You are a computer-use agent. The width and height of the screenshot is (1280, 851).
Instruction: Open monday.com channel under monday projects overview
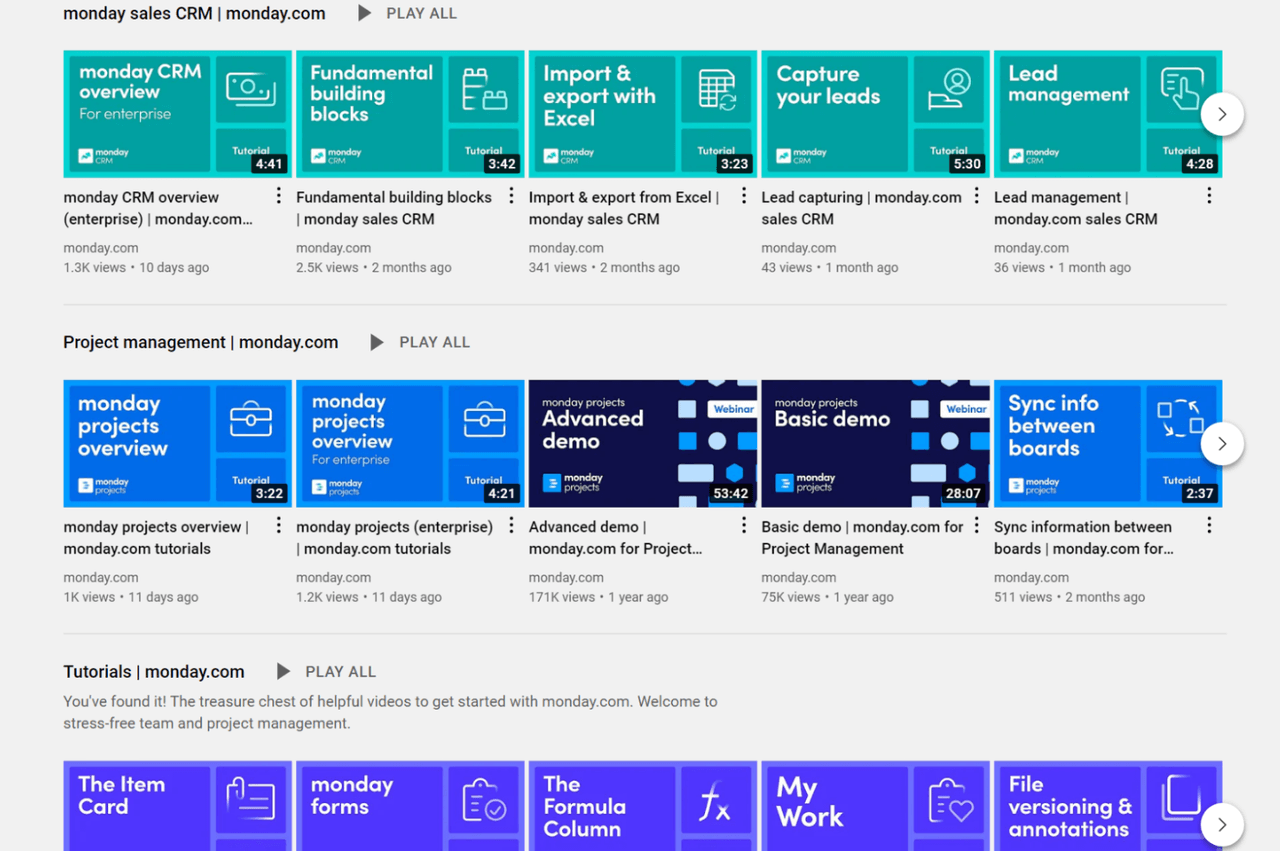point(101,577)
